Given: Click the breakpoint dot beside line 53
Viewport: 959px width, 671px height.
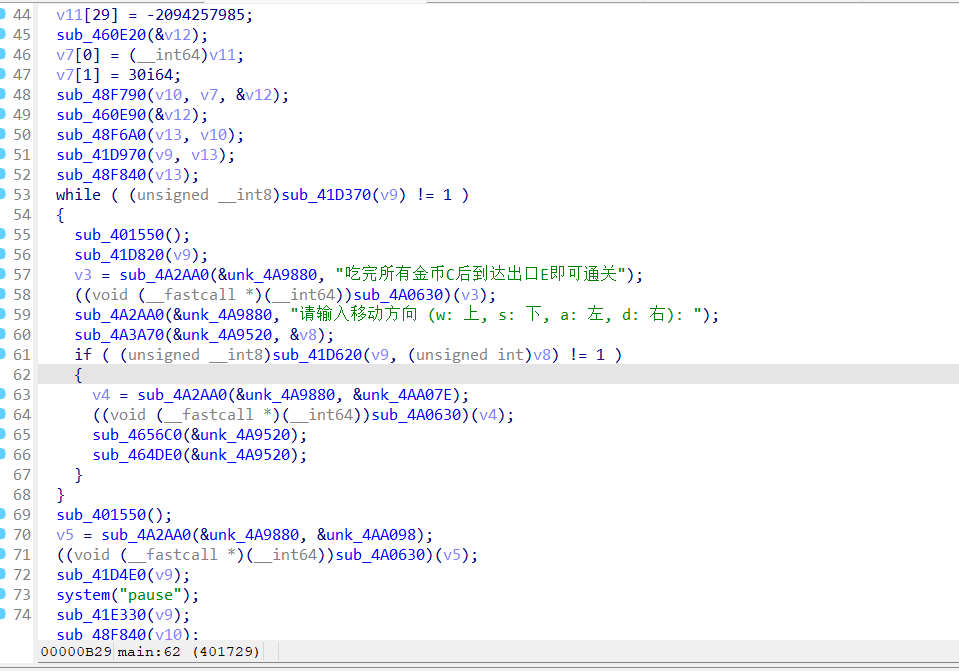Looking at the screenshot, I should tap(2, 194).
